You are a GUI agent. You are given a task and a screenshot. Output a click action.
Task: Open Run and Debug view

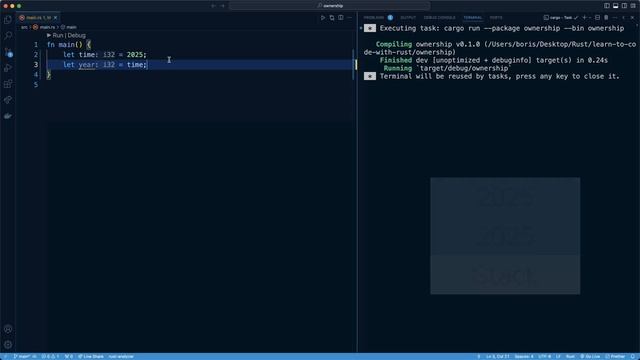(x=8, y=68)
